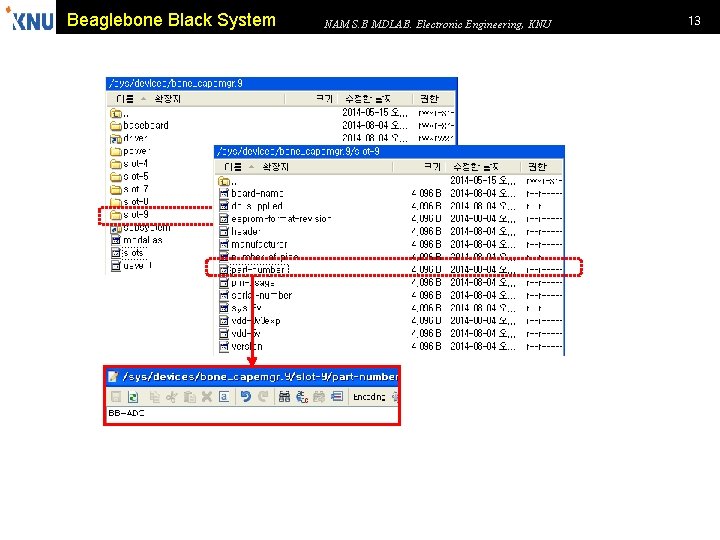Select the slot-7 folder
This screenshot has height=540, width=720.
coord(129,189)
